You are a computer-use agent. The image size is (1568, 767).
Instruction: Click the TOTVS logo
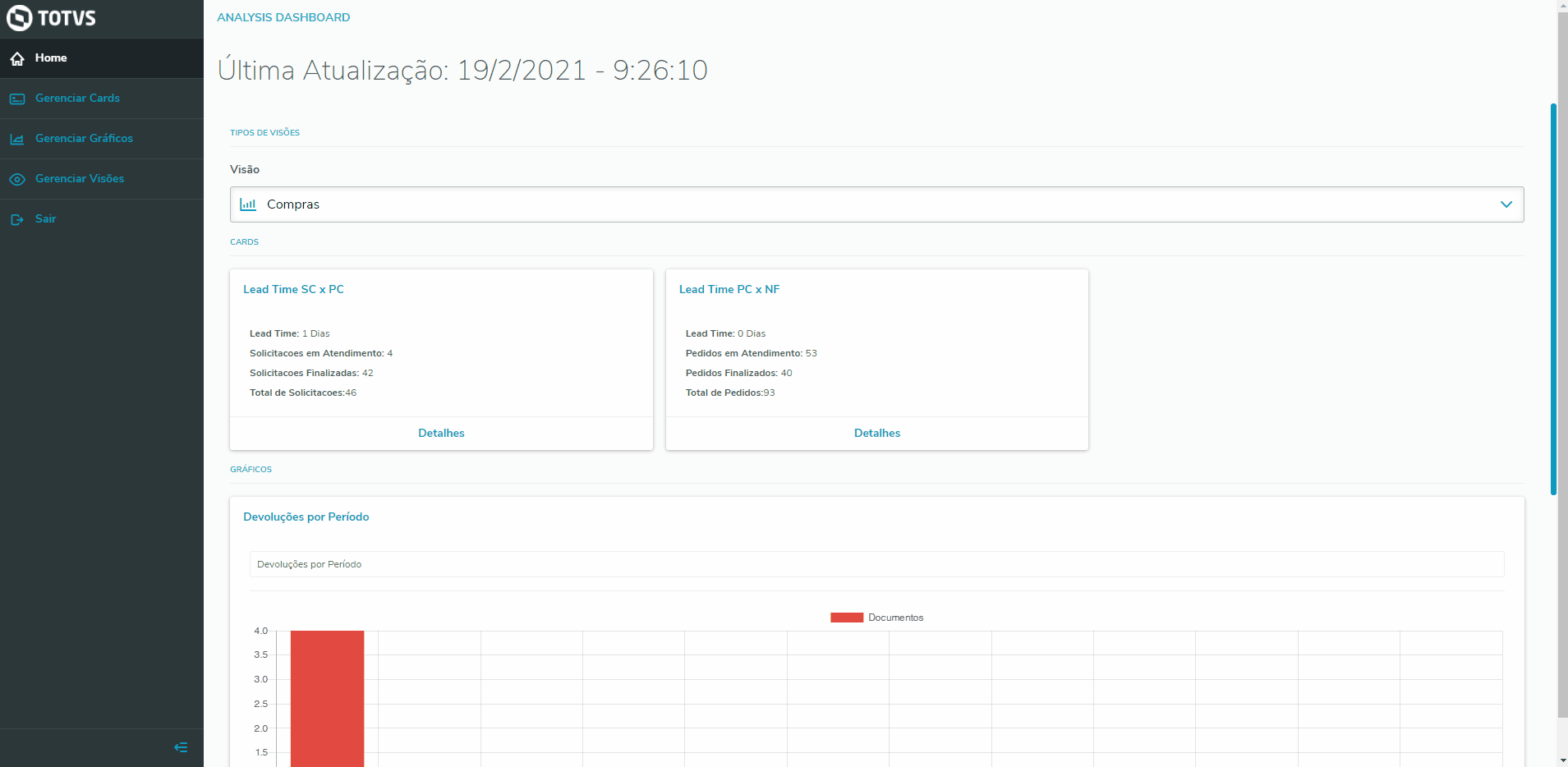(51, 18)
